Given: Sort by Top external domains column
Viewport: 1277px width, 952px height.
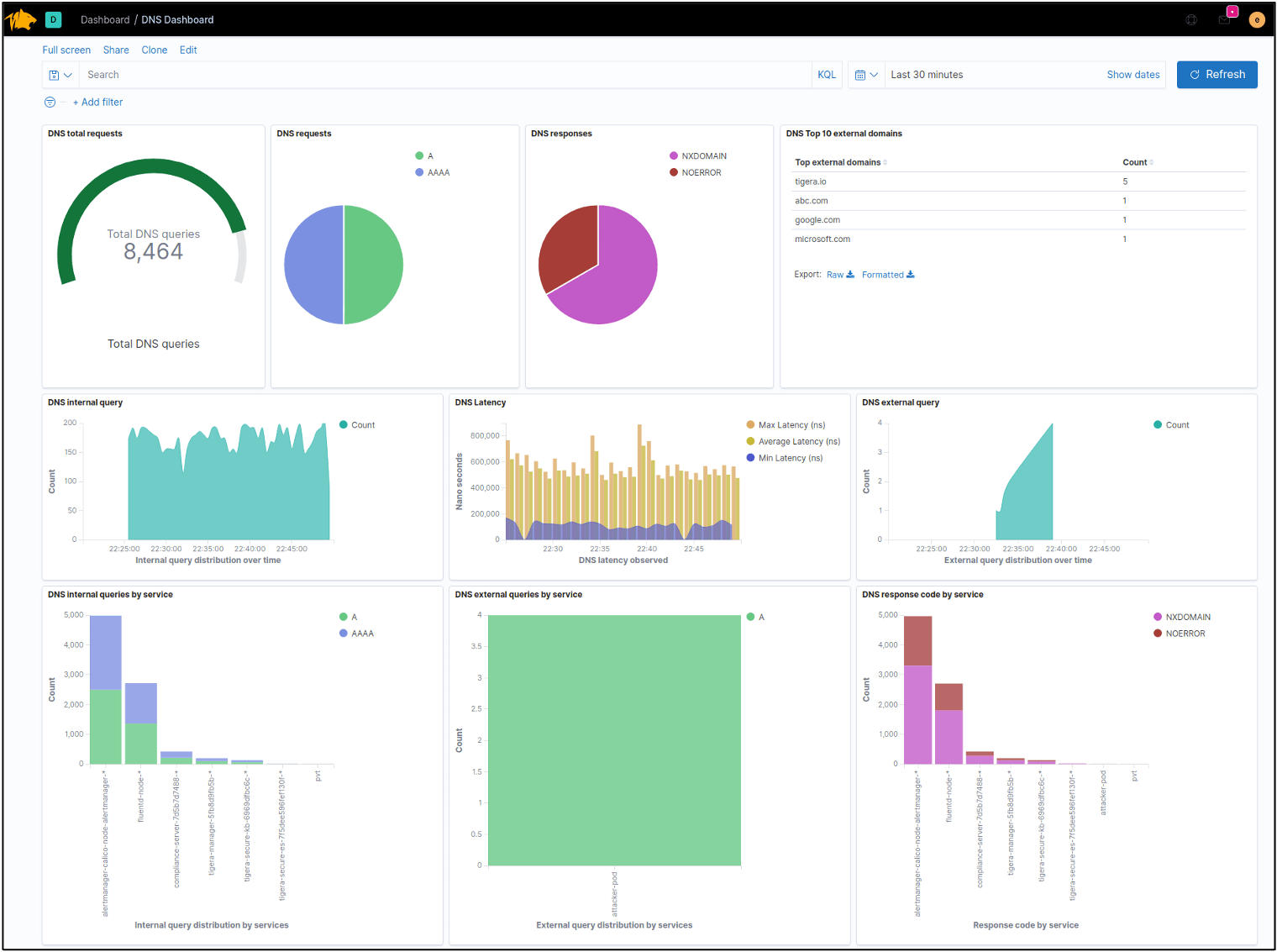Looking at the screenshot, I should 841,162.
